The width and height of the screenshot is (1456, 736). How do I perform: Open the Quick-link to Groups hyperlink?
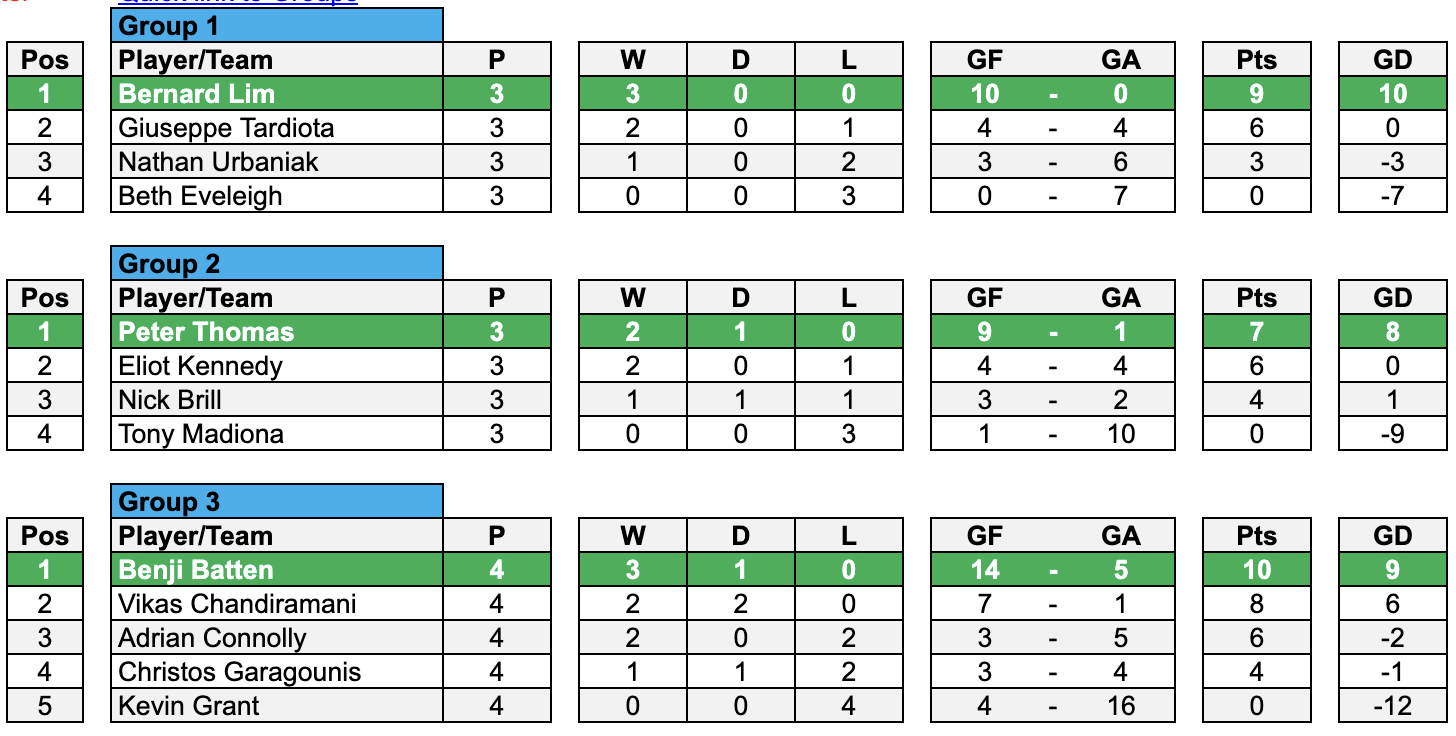(x=238, y=2)
